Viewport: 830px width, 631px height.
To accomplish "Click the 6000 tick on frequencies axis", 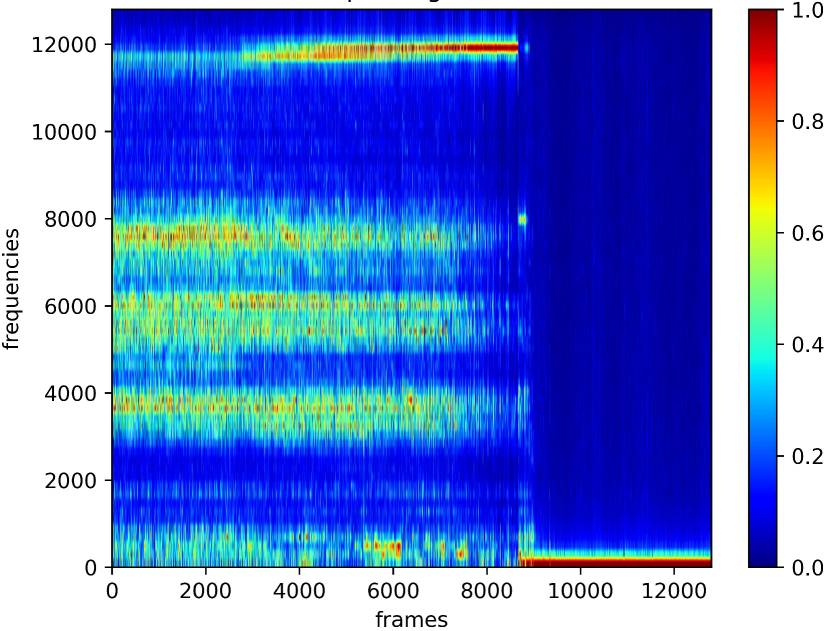I will click(x=70, y=307).
